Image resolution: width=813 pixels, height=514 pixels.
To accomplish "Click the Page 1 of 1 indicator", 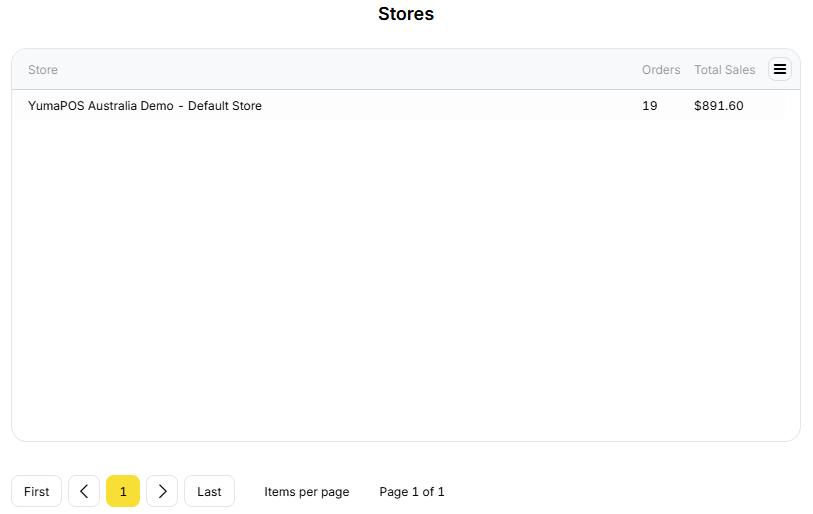I will (412, 492).
